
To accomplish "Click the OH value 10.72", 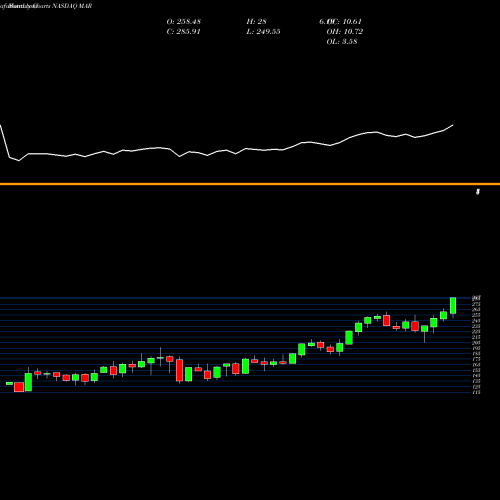I will 353,32.
